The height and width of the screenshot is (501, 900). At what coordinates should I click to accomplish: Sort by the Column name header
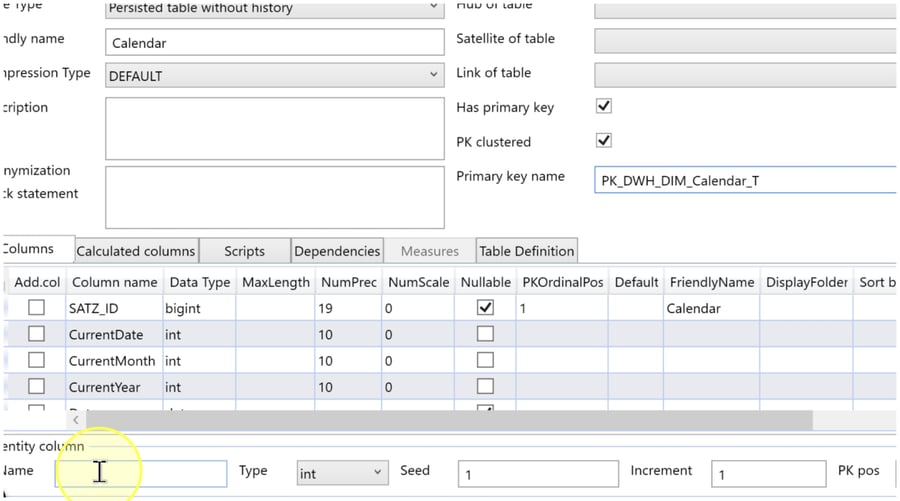[114, 282]
